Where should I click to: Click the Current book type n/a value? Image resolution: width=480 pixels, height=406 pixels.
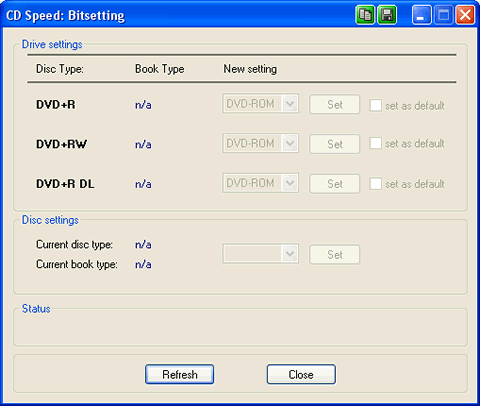(143, 264)
